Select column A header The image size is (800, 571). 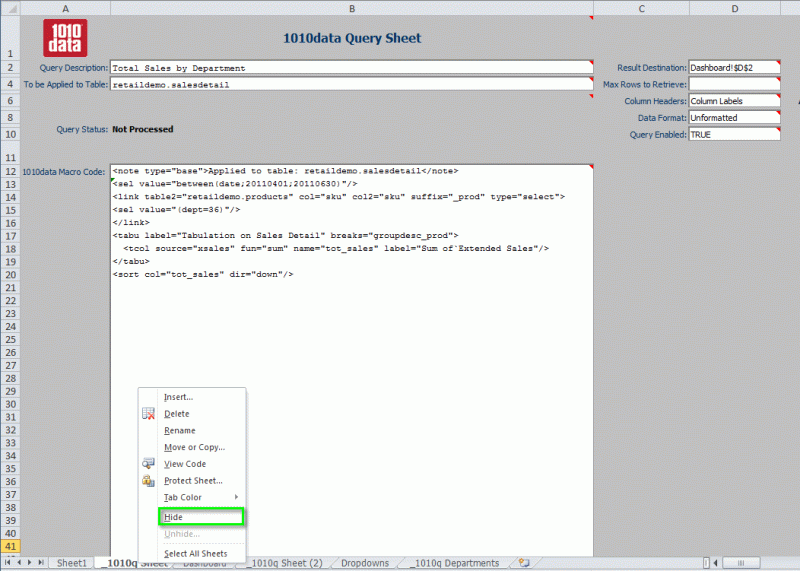pyautogui.click(x=65, y=8)
